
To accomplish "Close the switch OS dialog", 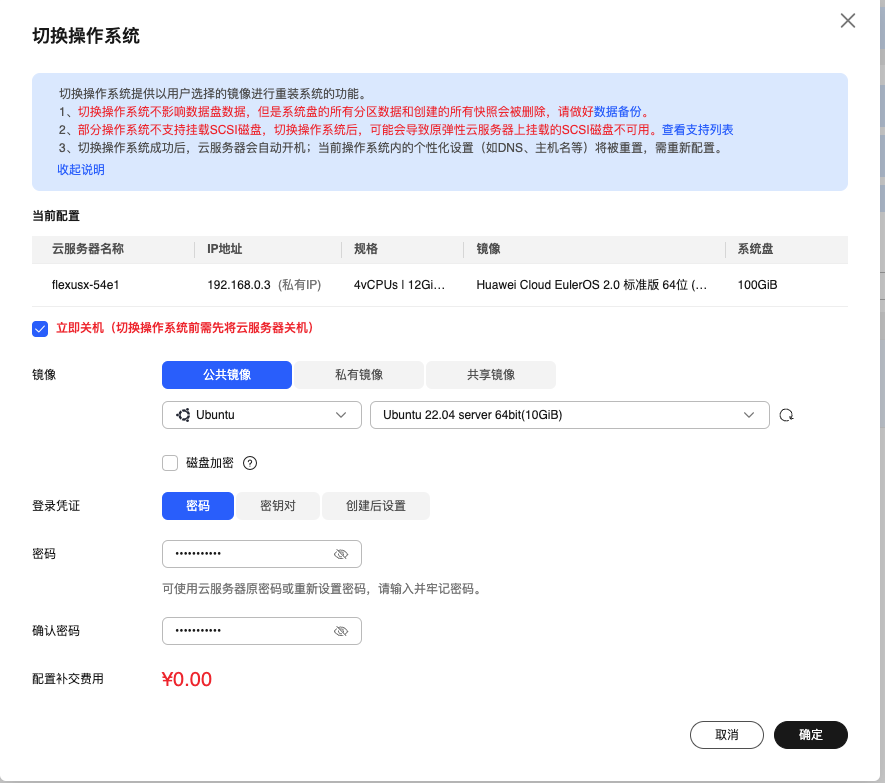I will (847, 21).
